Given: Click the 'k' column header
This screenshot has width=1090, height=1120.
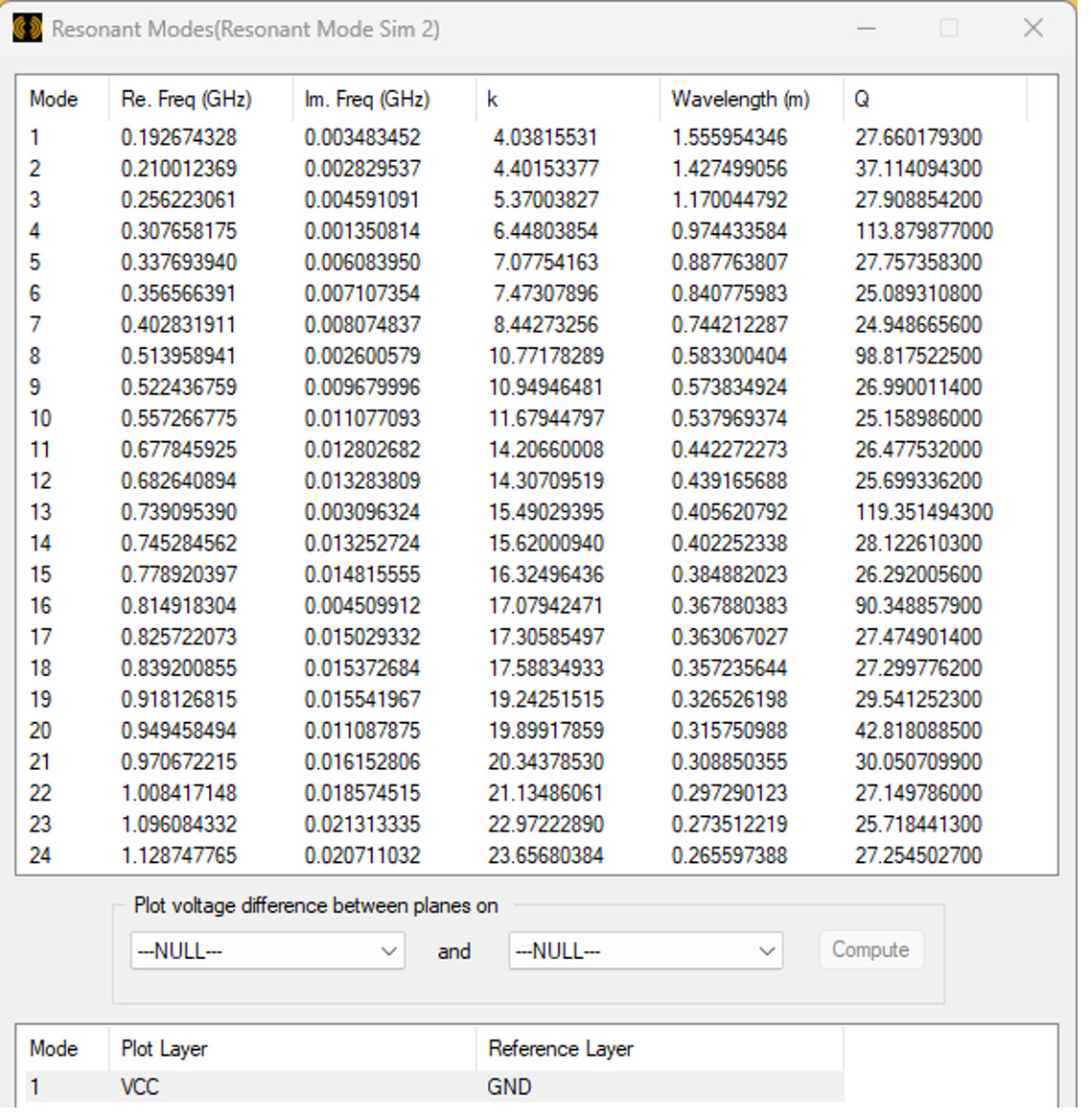Looking at the screenshot, I should [x=568, y=99].
